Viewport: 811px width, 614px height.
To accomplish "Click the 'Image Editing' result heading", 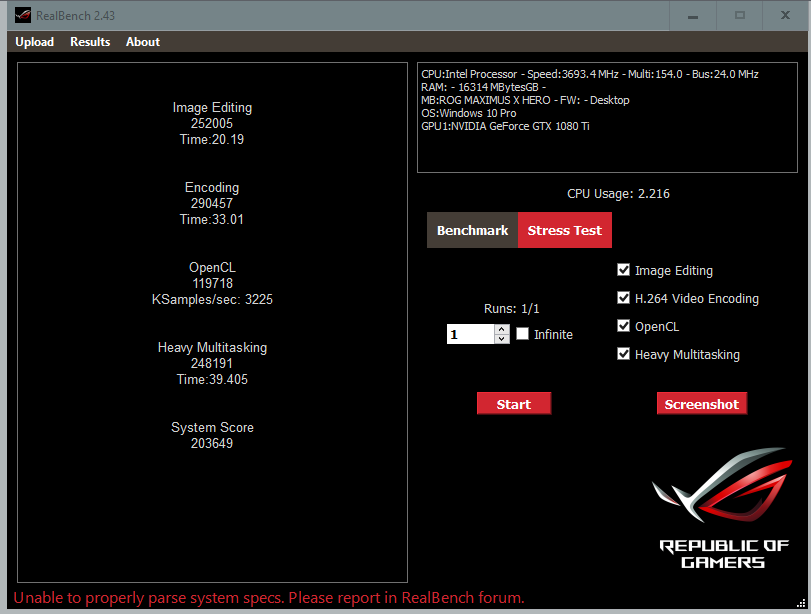I will [x=212, y=108].
